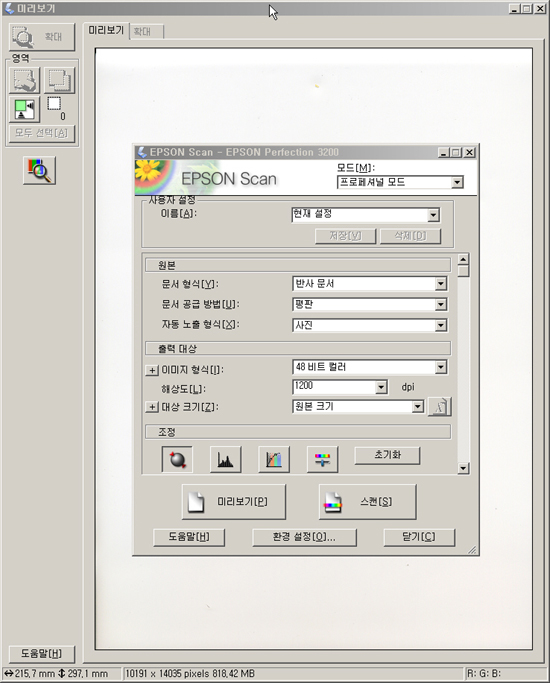Maximize the 미리보기 preview window
Screen dimensions: 550x683
pyautogui.click(x=527, y=8)
